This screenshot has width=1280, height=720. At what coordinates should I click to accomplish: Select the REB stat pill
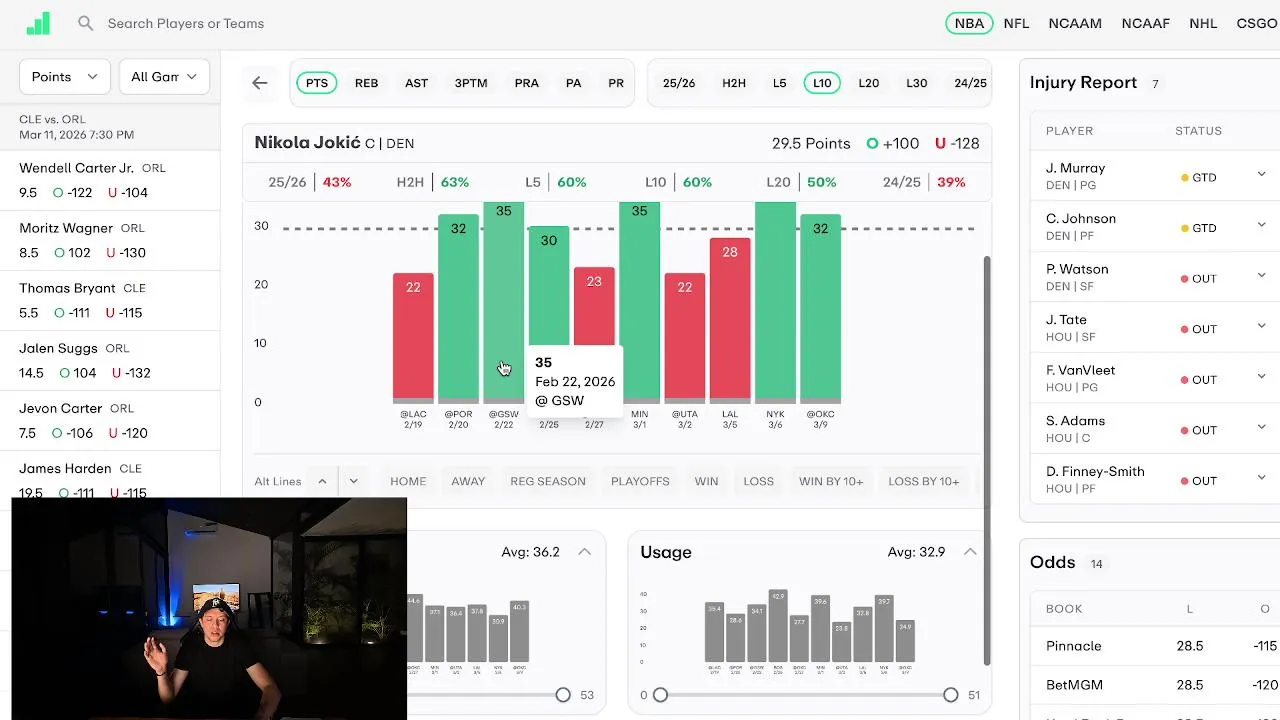(367, 83)
